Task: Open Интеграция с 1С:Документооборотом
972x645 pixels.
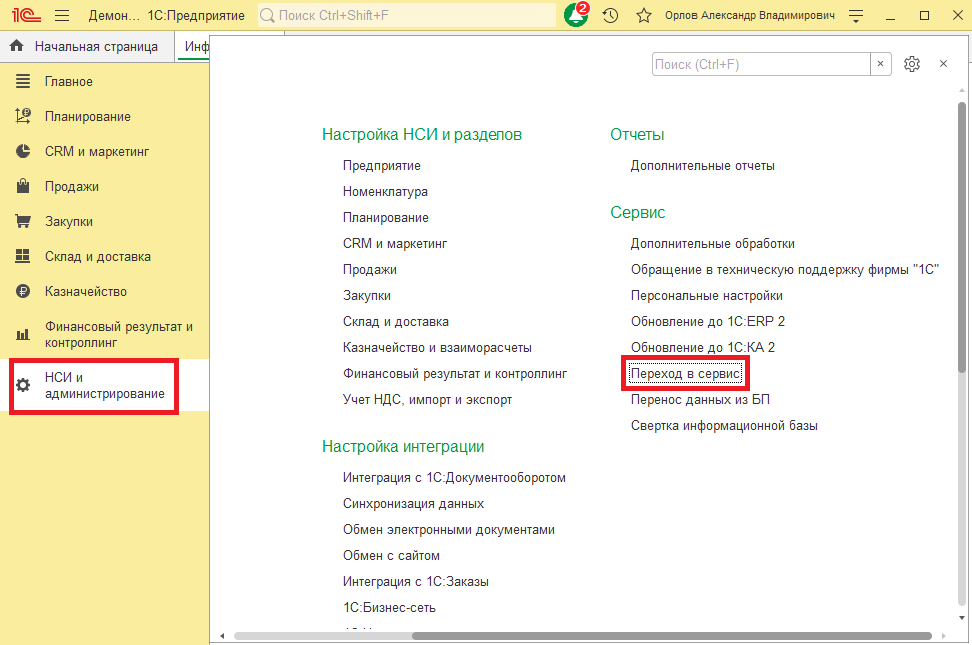Action: tap(454, 478)
